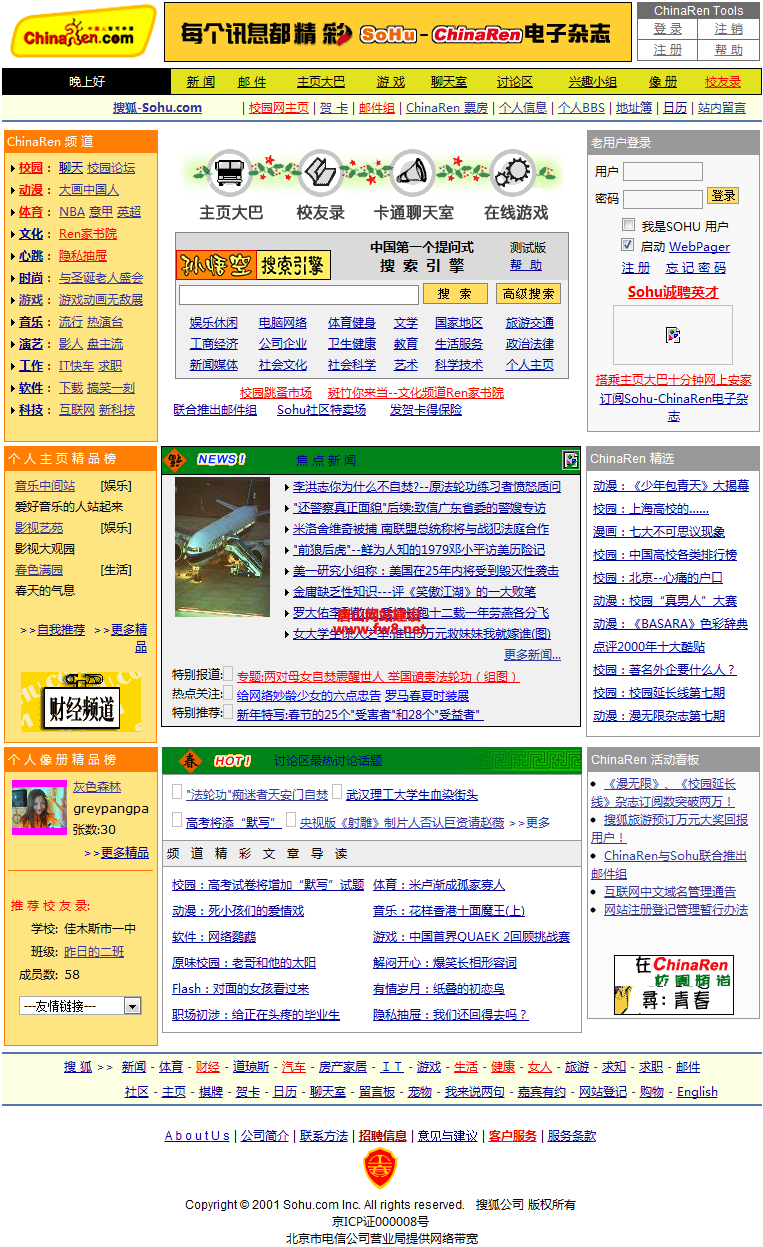The width and height of the screenshot is (763, 1247).
Task: Click English link in footer
Action: [697, 1092]
